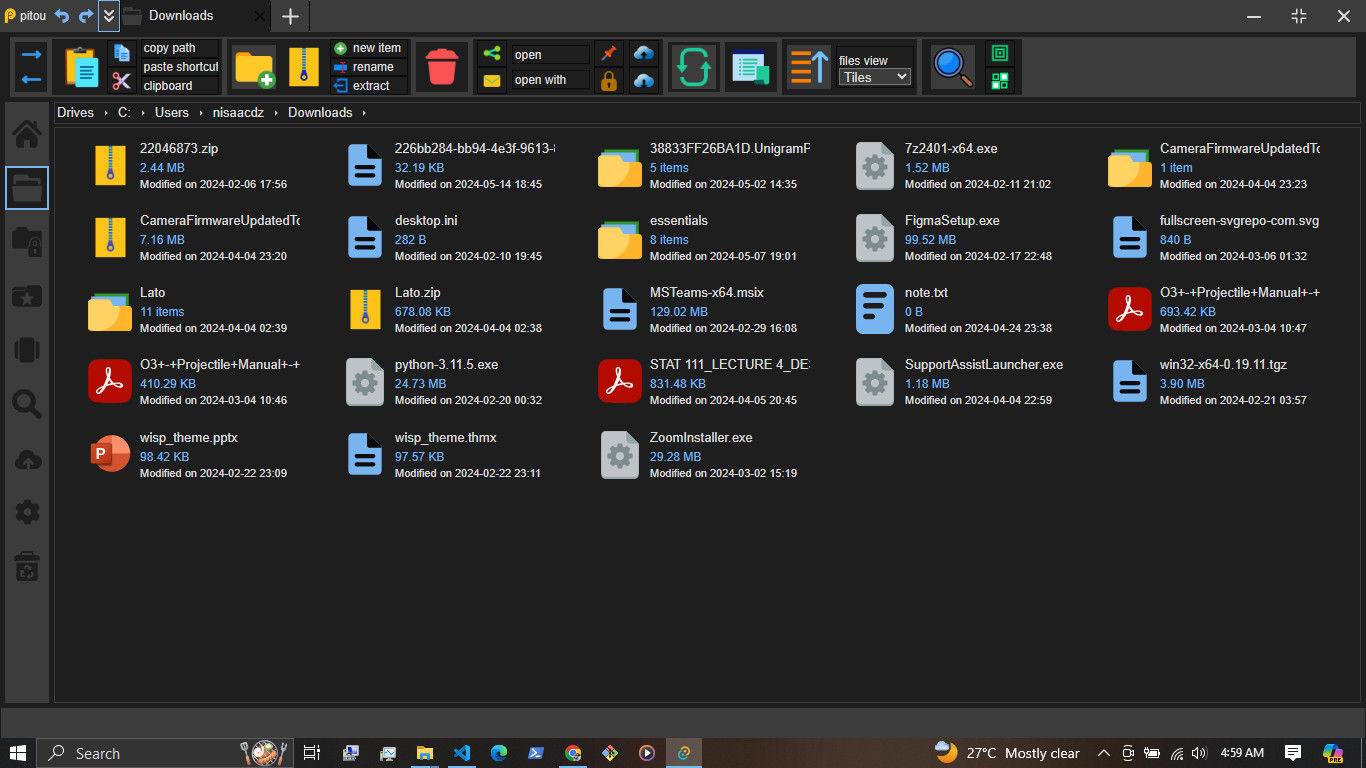Open the settings gear in sidebar
This screenshot has height=768, width=1366.
pos(27,512)
